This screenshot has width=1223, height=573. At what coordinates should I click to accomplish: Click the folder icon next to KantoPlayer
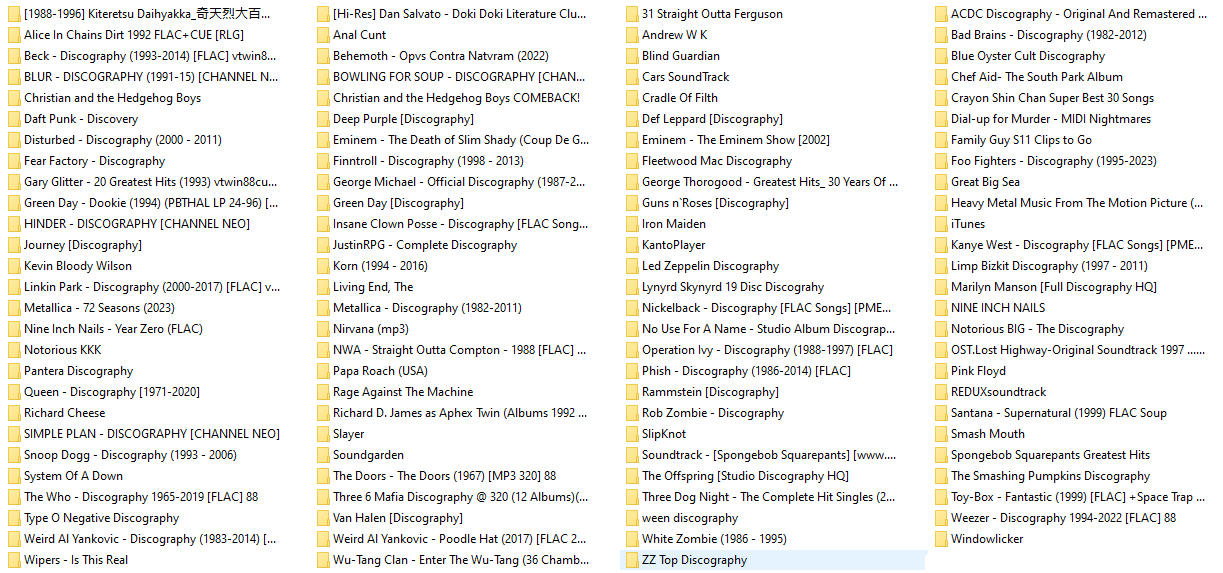click(x=631, y=245)
